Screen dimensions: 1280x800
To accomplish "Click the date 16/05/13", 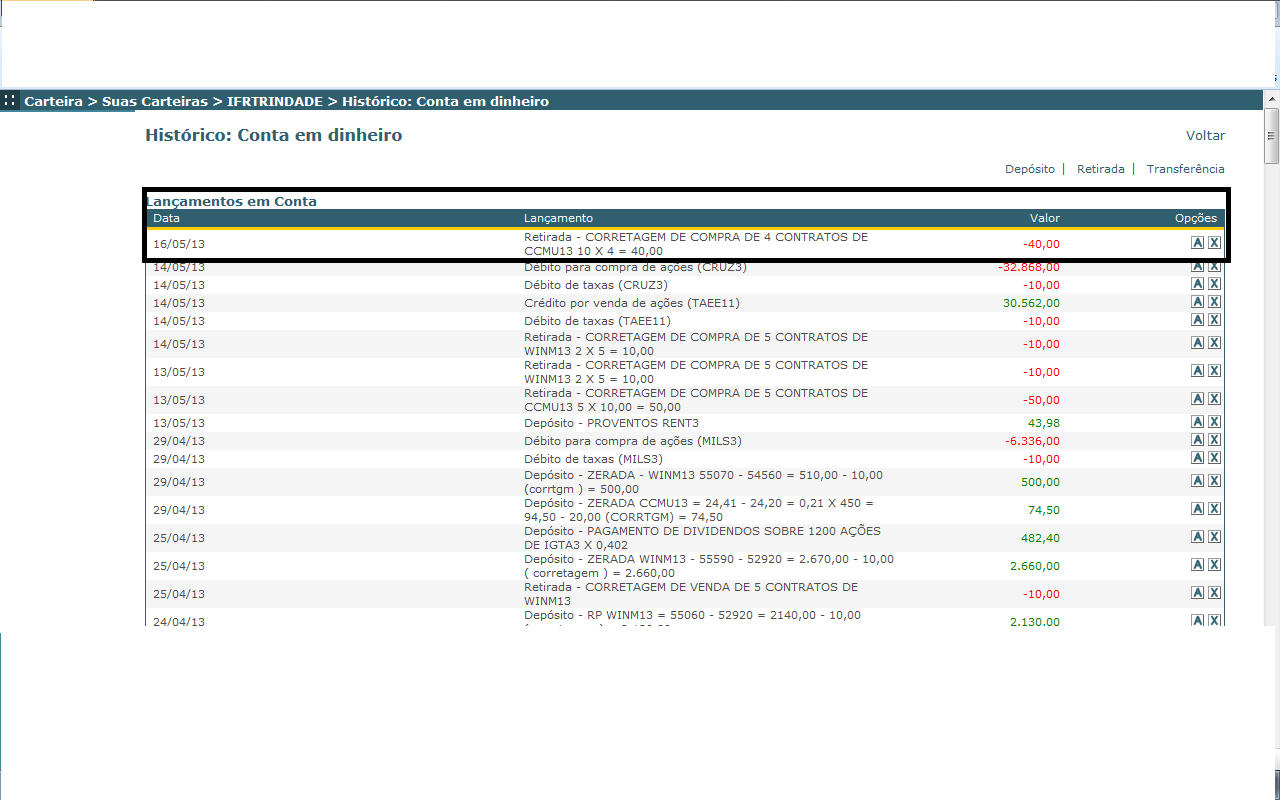I will tap(179, 244).
